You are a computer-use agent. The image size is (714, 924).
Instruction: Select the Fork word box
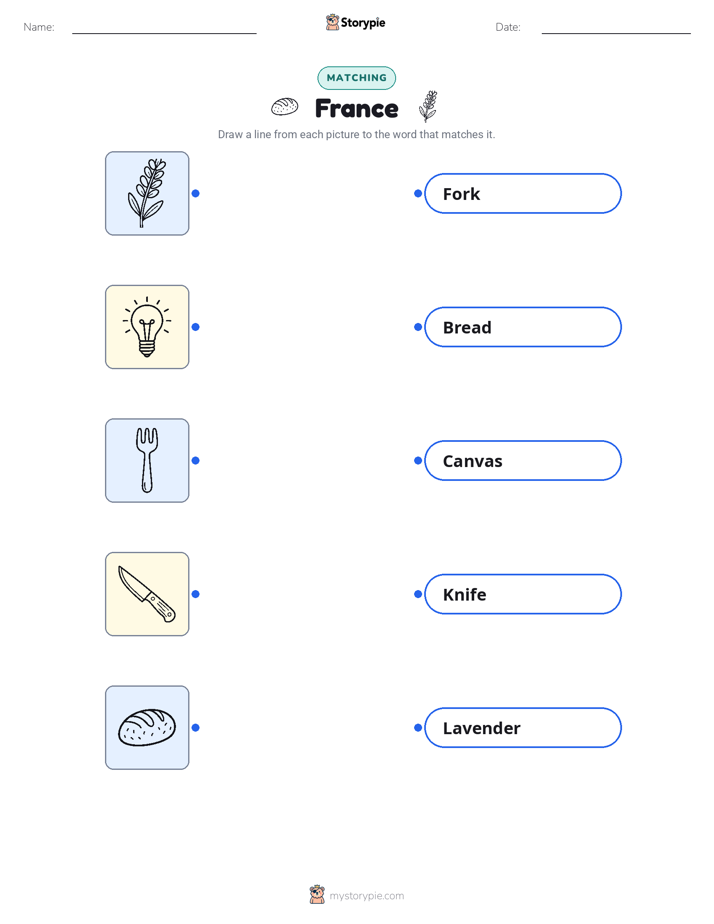click(x=523, y=193)
